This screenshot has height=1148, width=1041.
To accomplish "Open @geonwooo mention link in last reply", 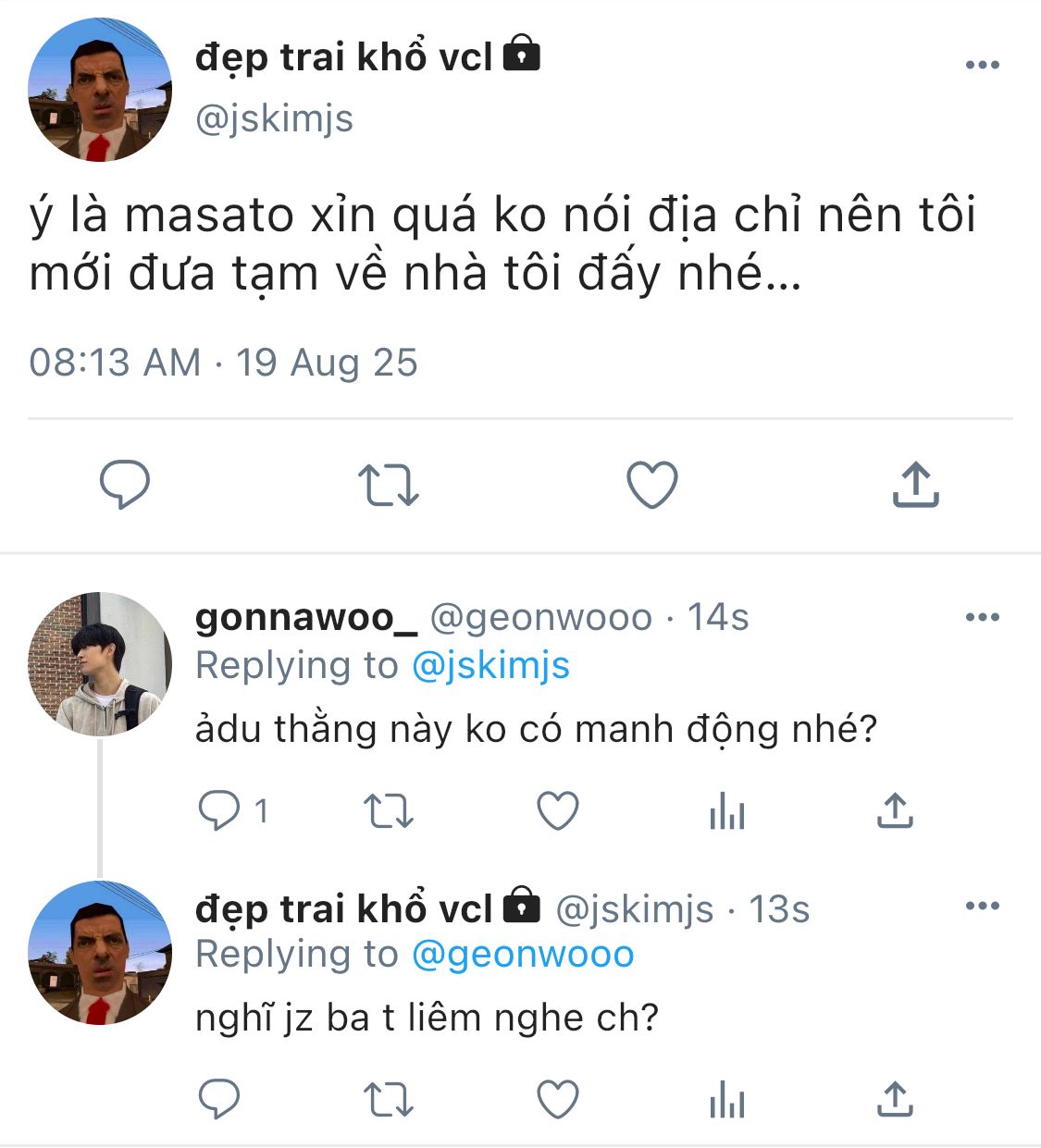I will coord(523,955).
